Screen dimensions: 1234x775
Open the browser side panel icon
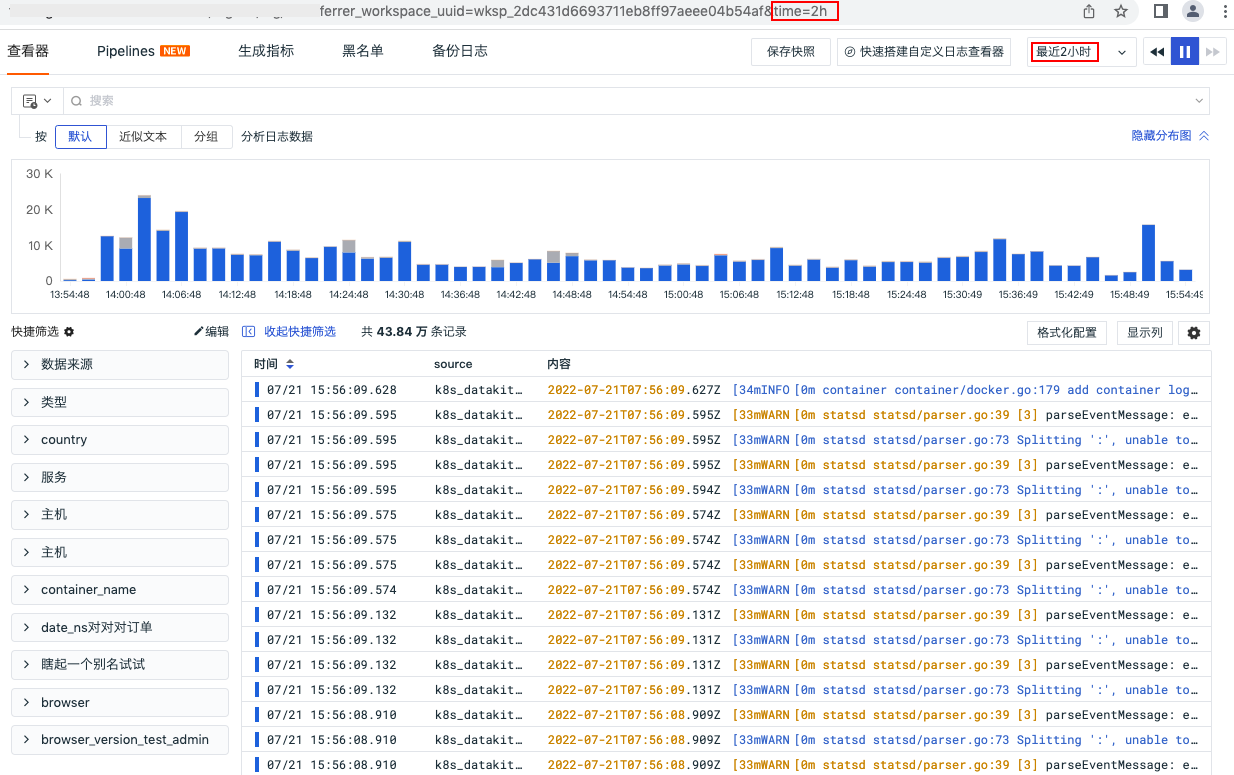1161,11
